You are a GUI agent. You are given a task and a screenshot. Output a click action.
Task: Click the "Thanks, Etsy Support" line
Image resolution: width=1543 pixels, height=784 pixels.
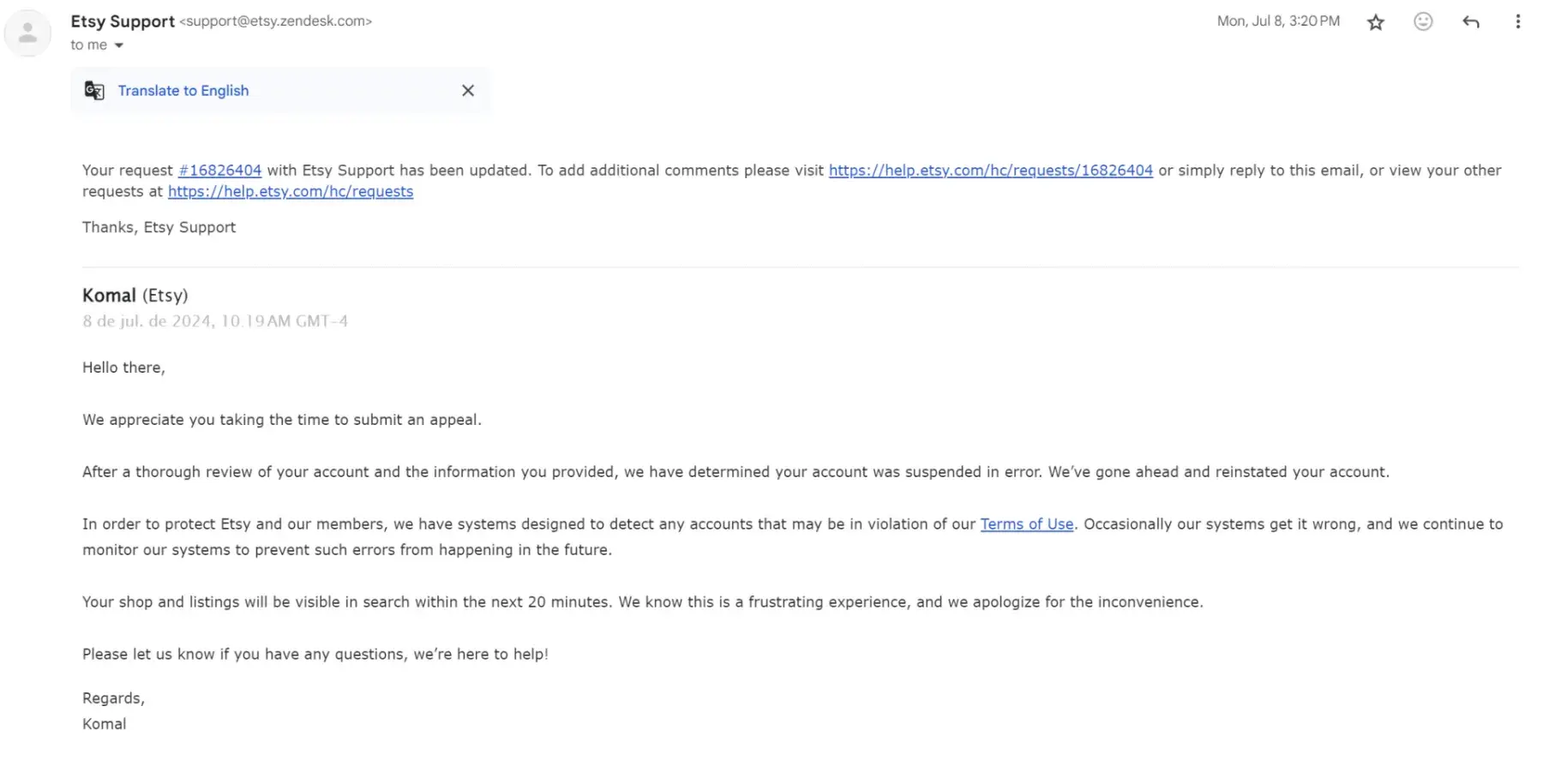159,227
